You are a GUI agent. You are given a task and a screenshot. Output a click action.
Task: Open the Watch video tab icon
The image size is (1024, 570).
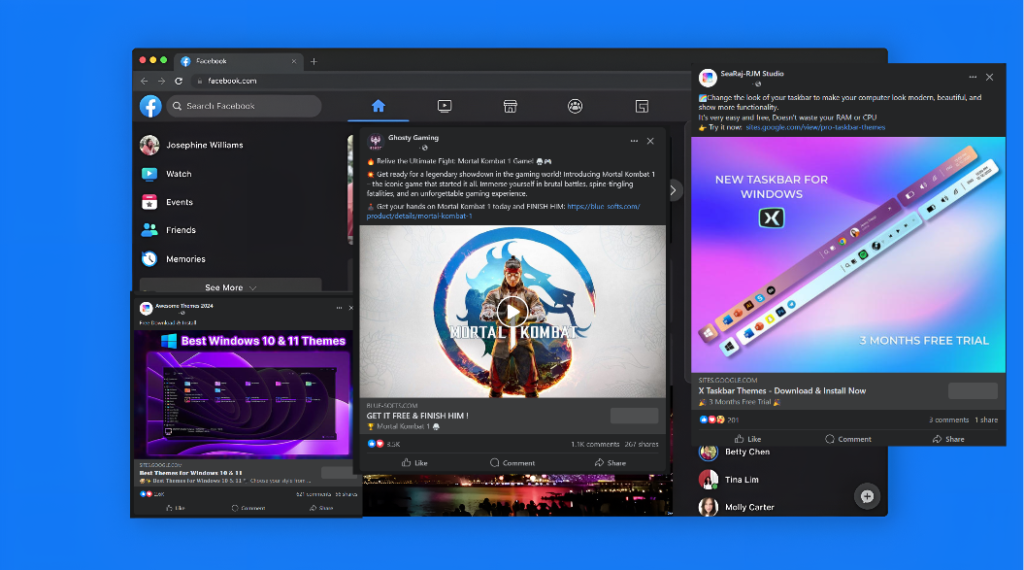[445, 106]
